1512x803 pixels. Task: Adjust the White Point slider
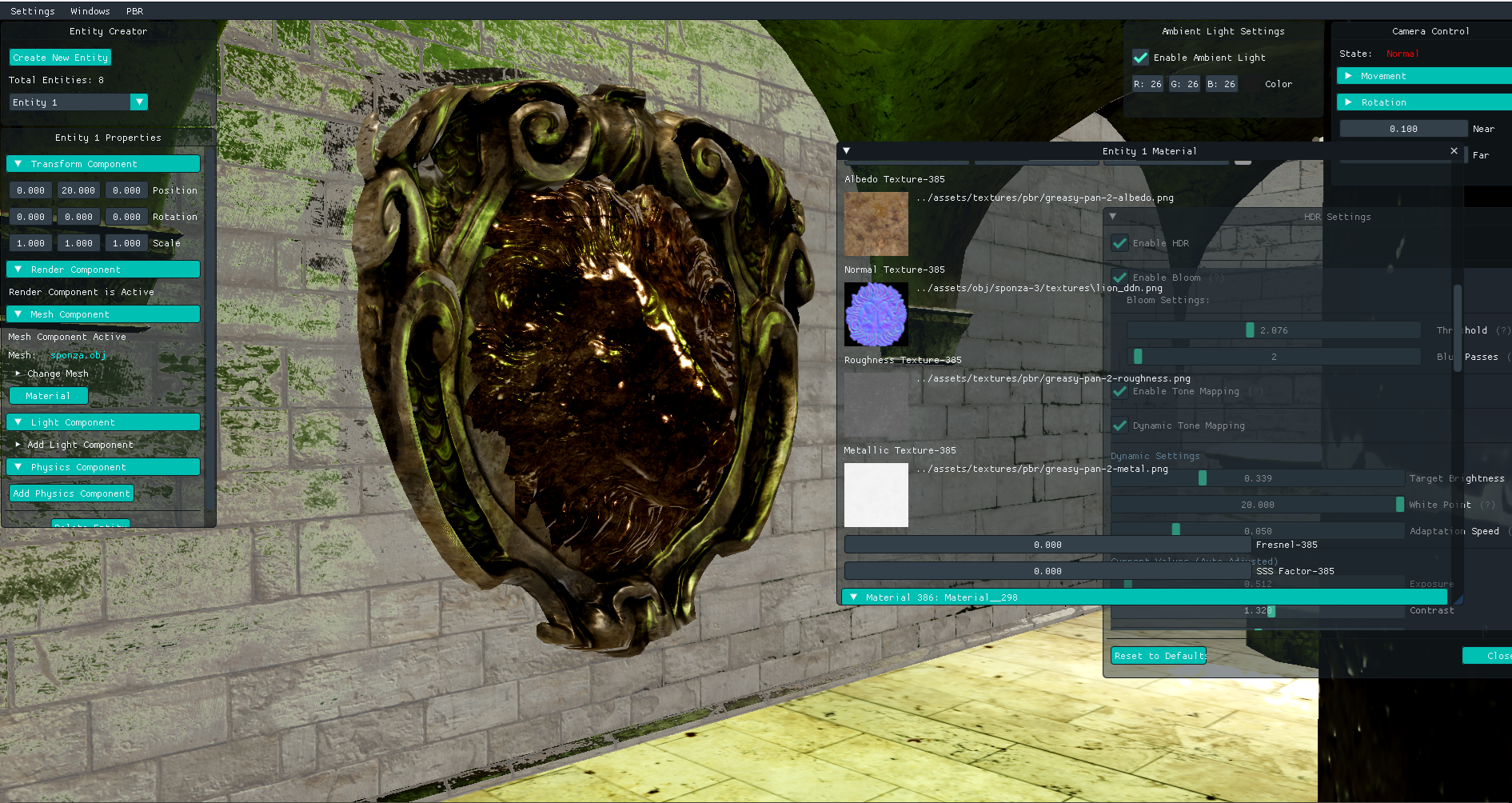[1258, 505]
